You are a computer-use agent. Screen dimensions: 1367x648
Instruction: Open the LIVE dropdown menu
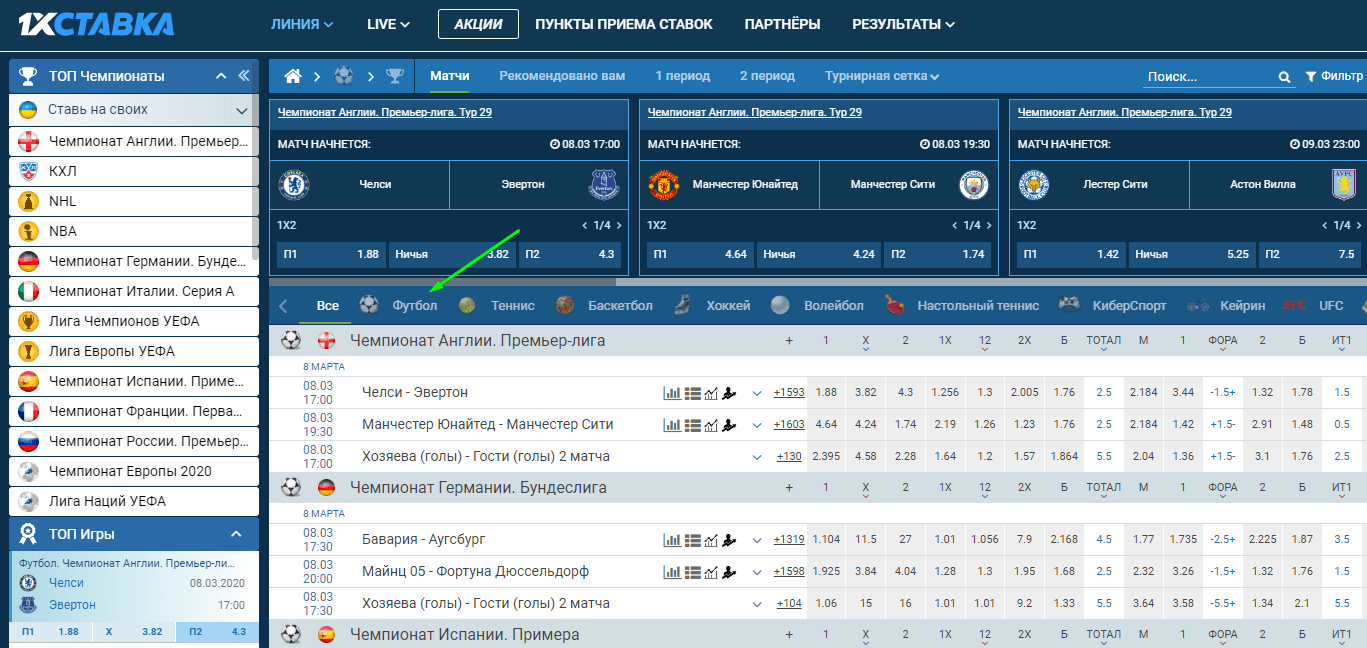click(x=389, y=24)
